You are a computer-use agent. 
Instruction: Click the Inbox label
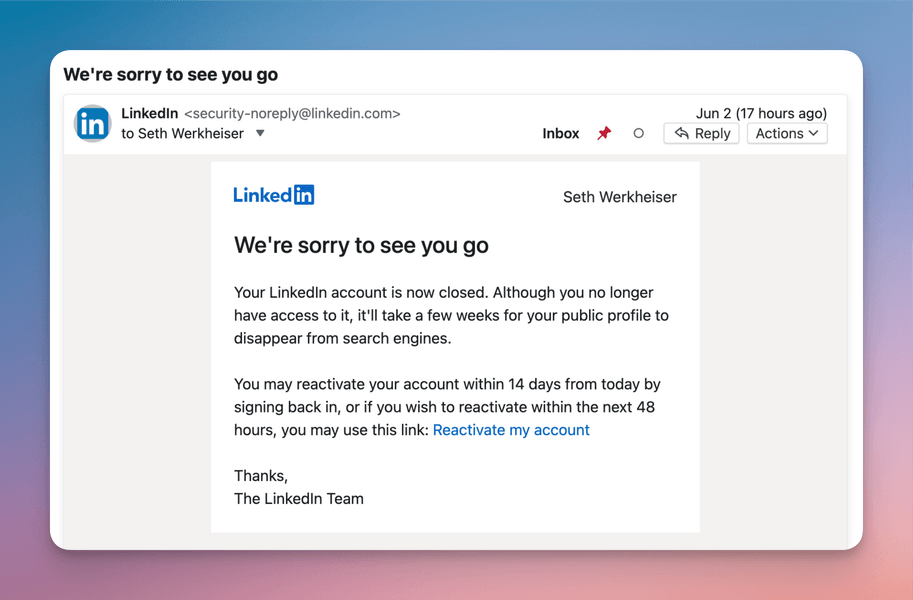[561, 133]
